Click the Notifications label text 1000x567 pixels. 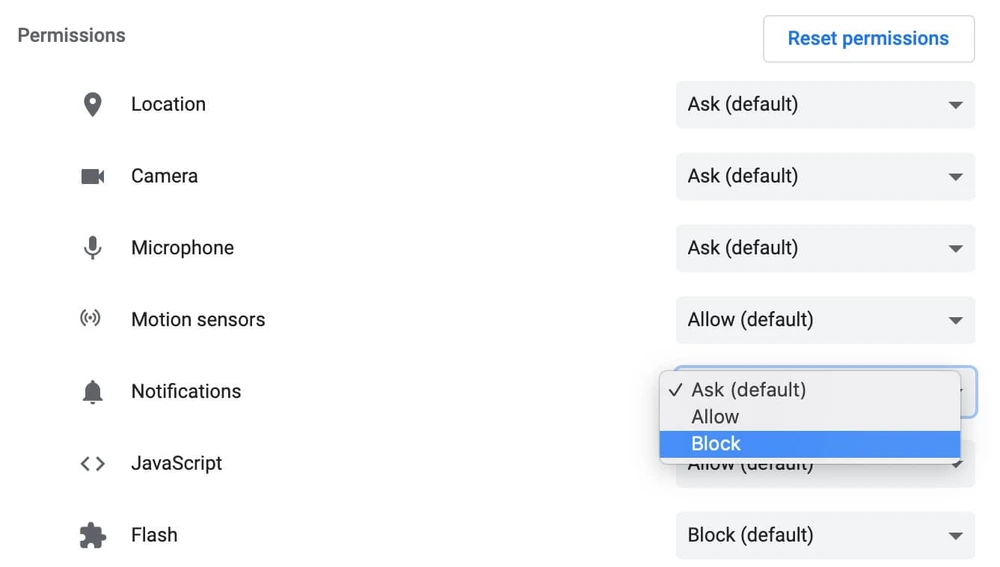pyautogui.click(x=186, y=392)
